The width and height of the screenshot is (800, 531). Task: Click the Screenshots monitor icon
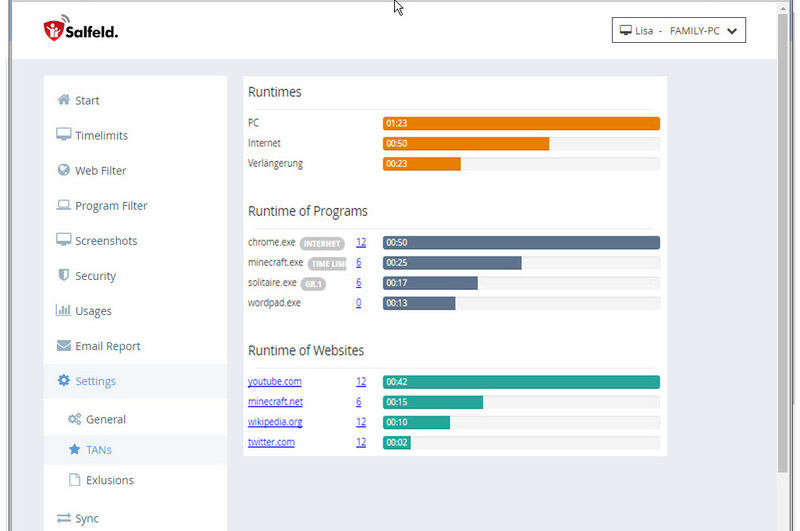click(x=64, y=240)
